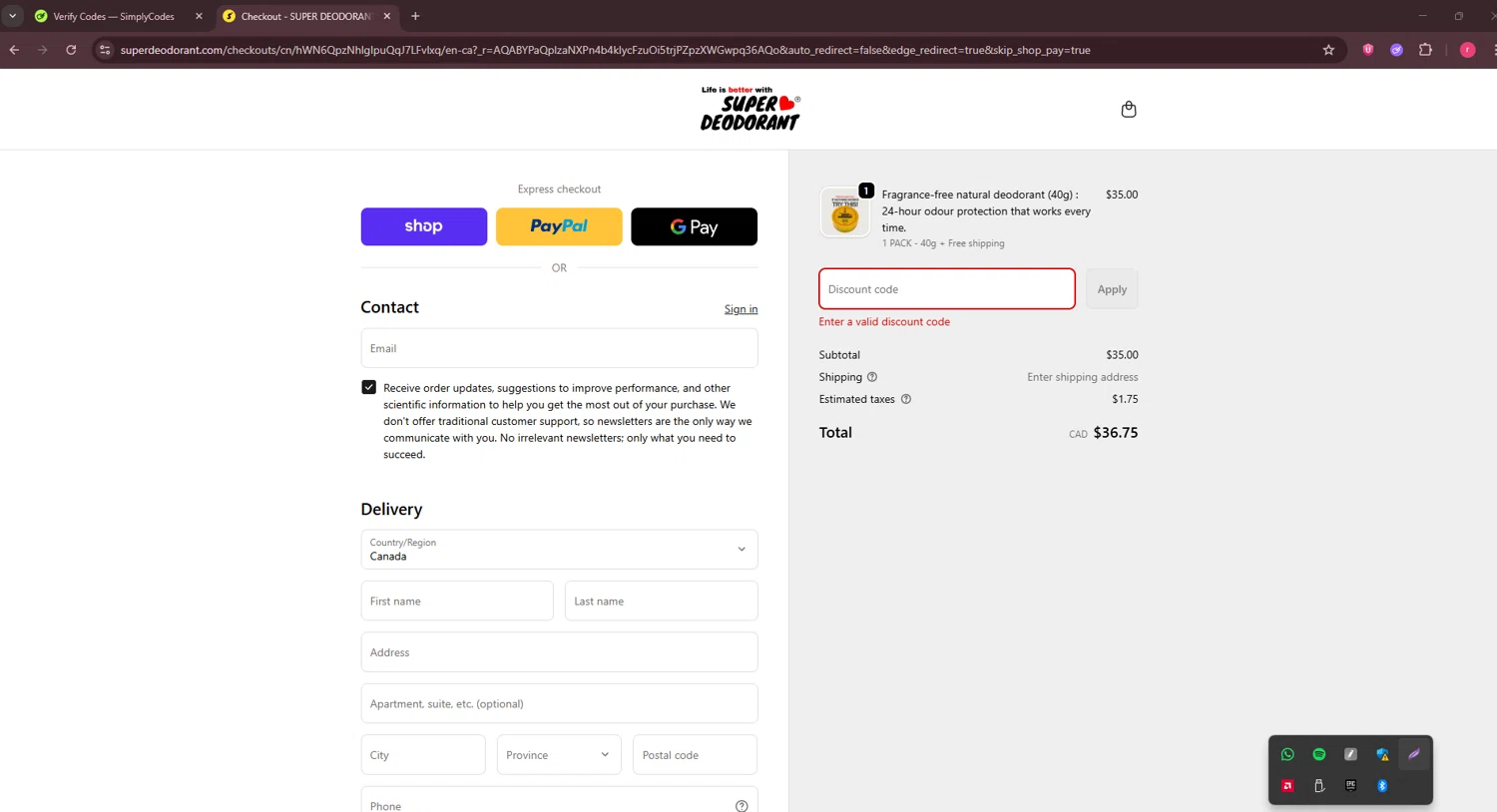The image size is (1497, 812).
Task: Bookmark this page with the star icon
Action: (x=1328, y=50)
